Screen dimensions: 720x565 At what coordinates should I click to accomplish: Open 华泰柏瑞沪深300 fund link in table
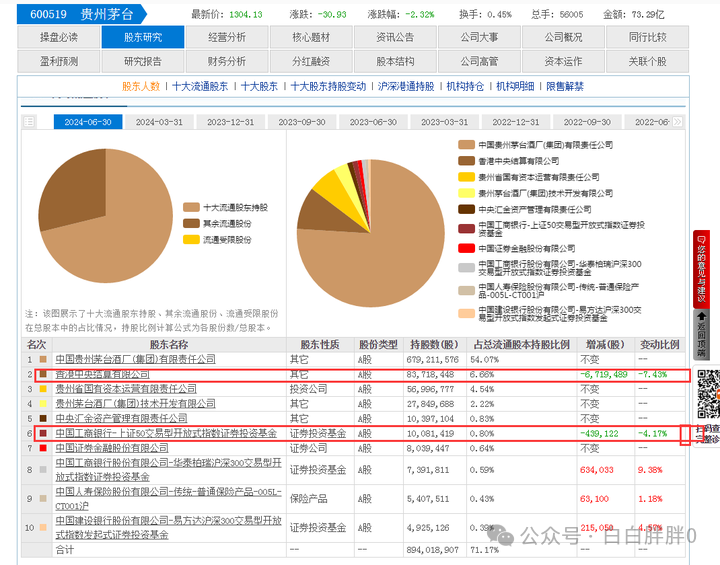[169, 469]
